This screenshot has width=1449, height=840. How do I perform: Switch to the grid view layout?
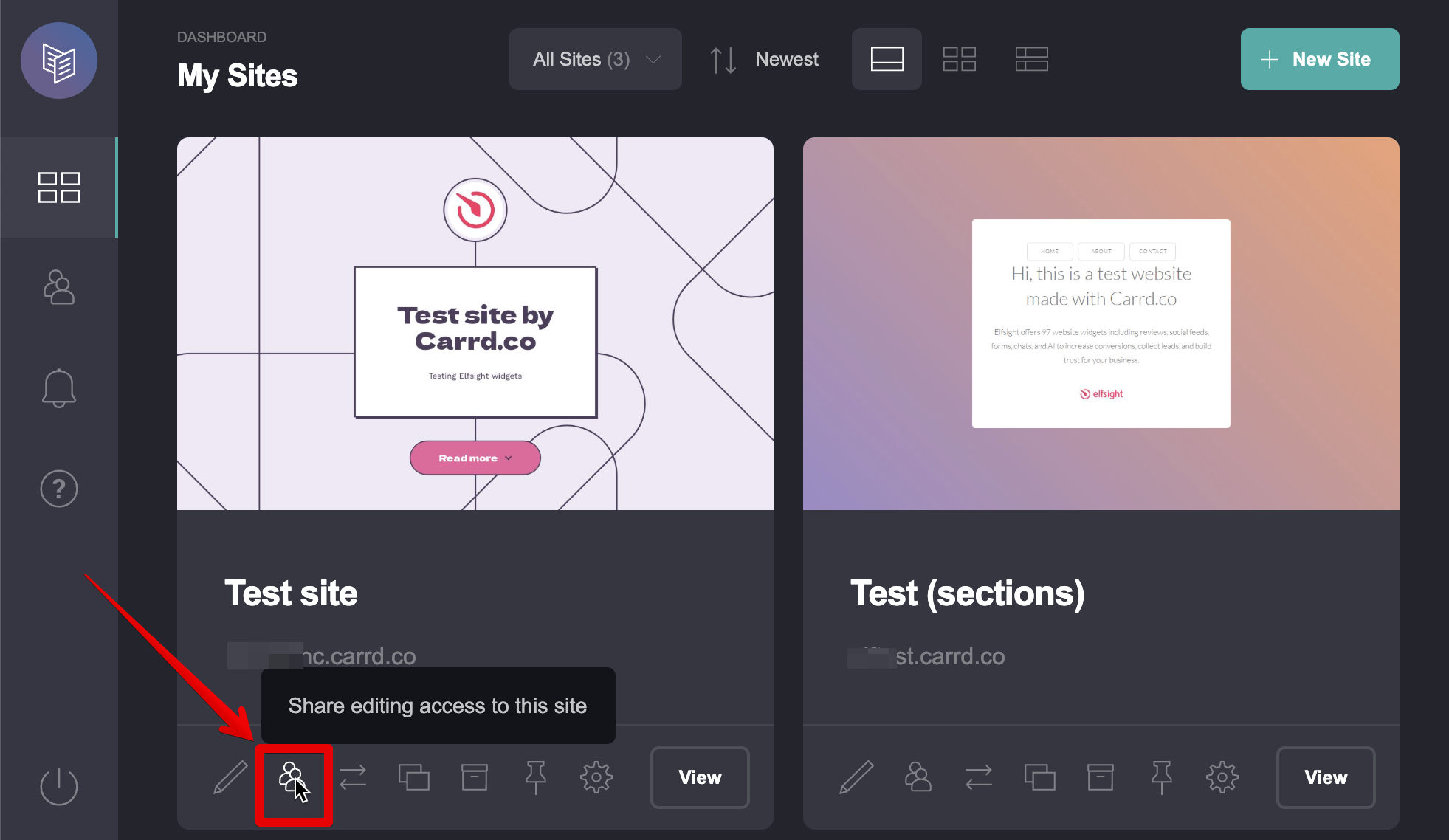pyautogui.click(x=960, y=59)
